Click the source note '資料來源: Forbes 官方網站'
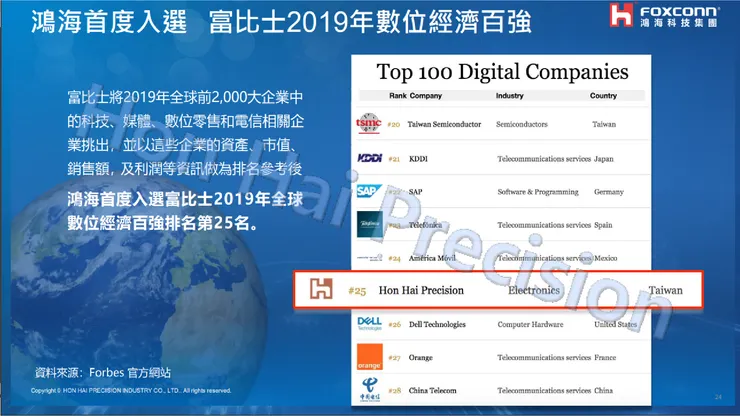Screen dimensions: 740x416 (x=103, y=373)
